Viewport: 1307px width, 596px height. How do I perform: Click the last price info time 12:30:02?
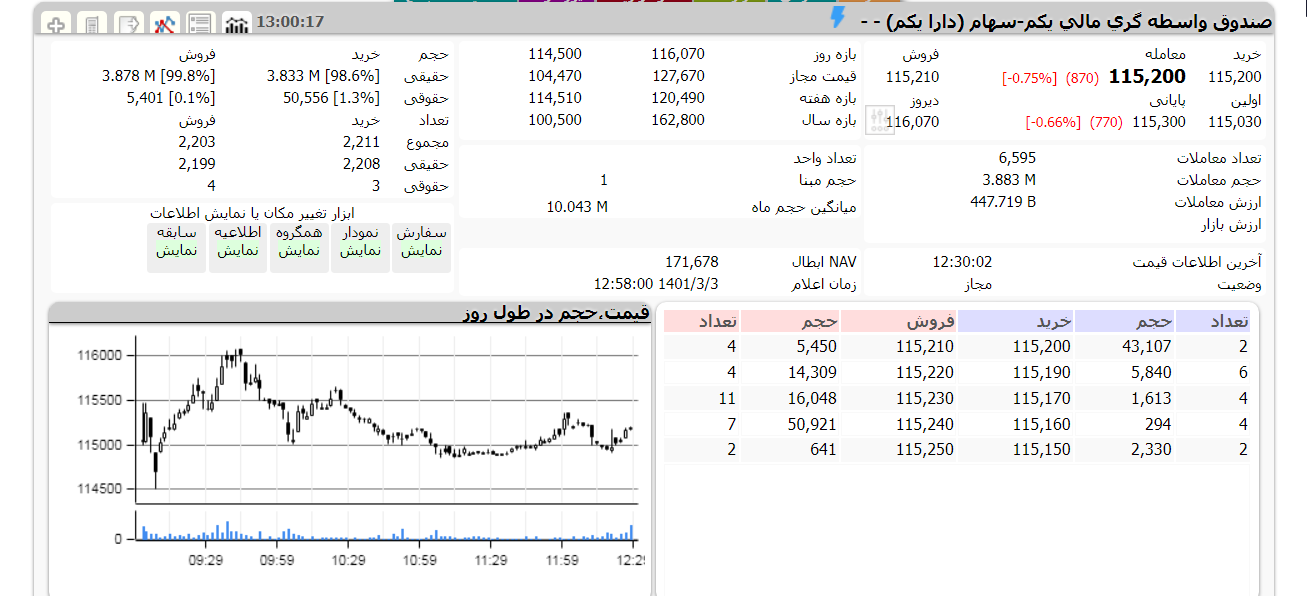962,261
